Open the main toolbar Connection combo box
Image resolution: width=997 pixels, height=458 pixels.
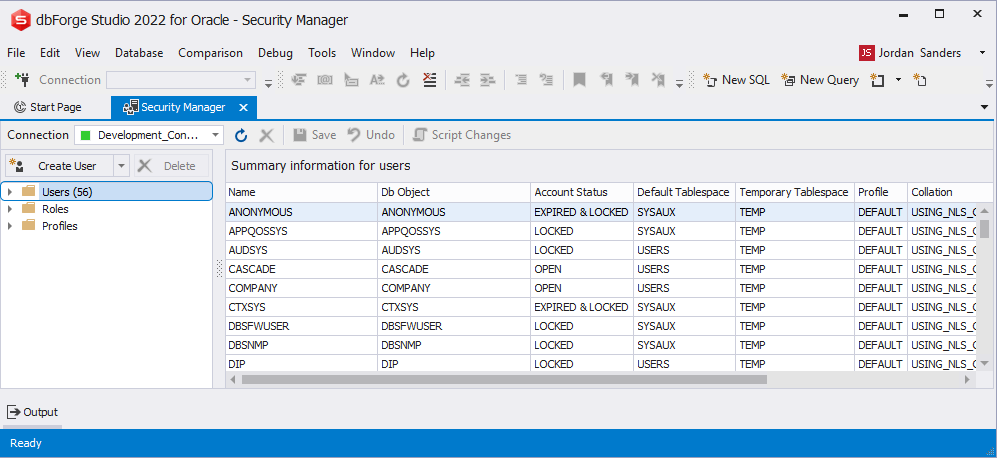point(181,80)
